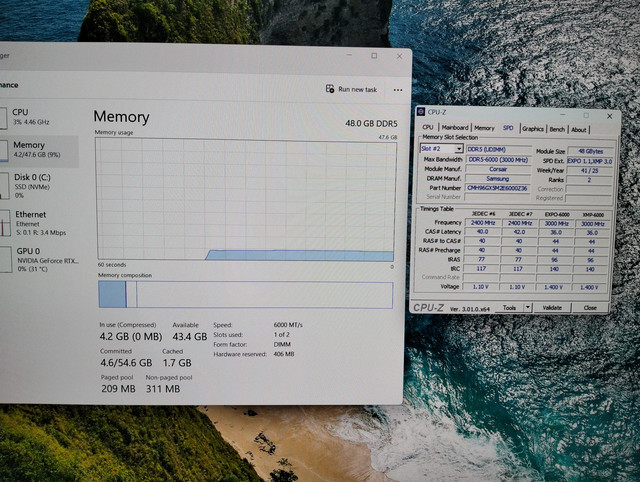Click the 48 GBytes module size value
Viewport: 640px width, 482px height.
point(591,151)
